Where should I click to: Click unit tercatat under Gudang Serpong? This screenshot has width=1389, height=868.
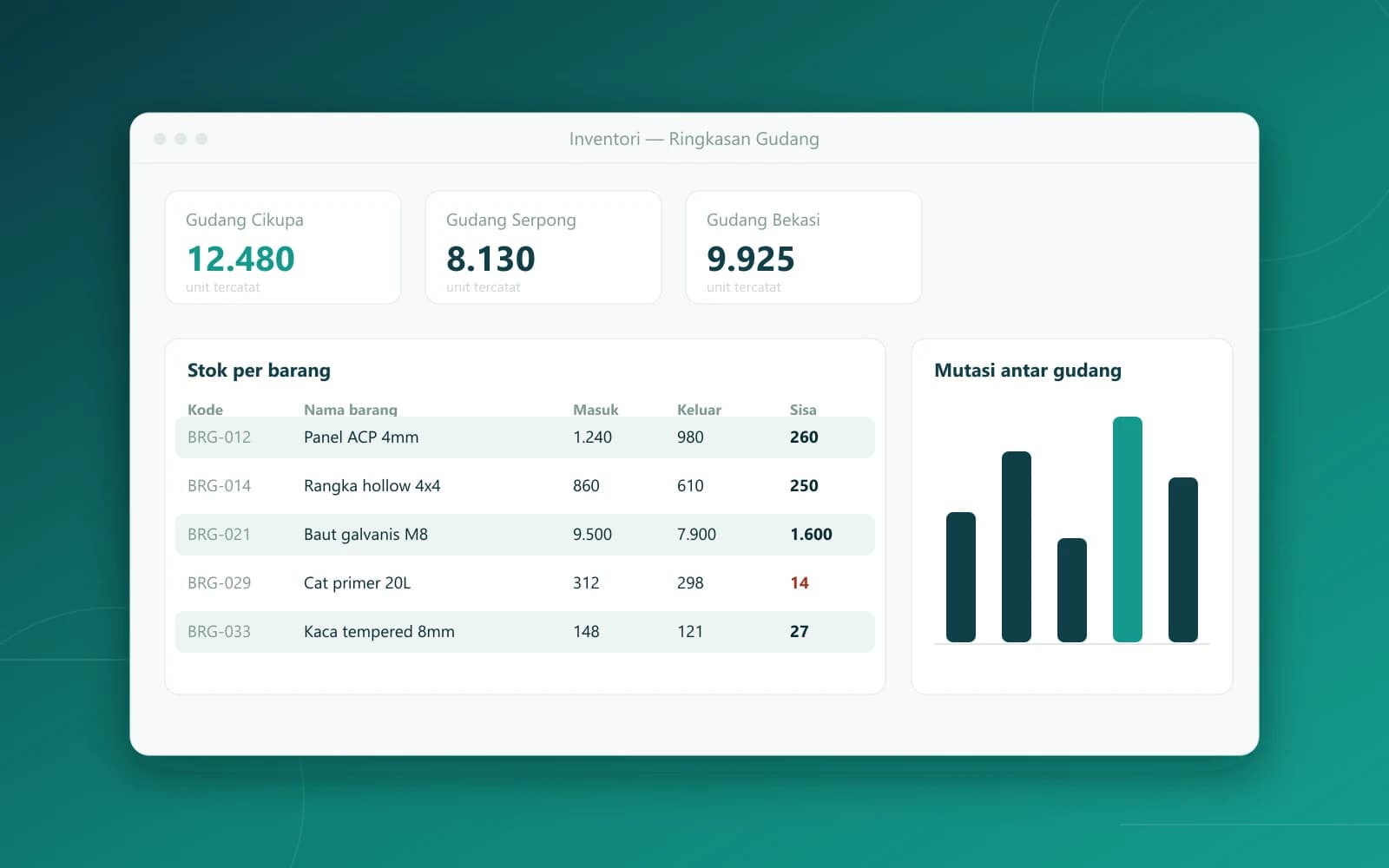point(484,287)
